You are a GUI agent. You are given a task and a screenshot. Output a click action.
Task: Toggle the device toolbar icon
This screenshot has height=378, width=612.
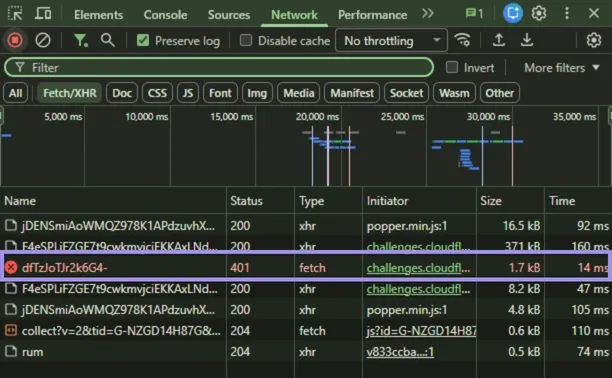pyautogui.click(x=43, y=14)
